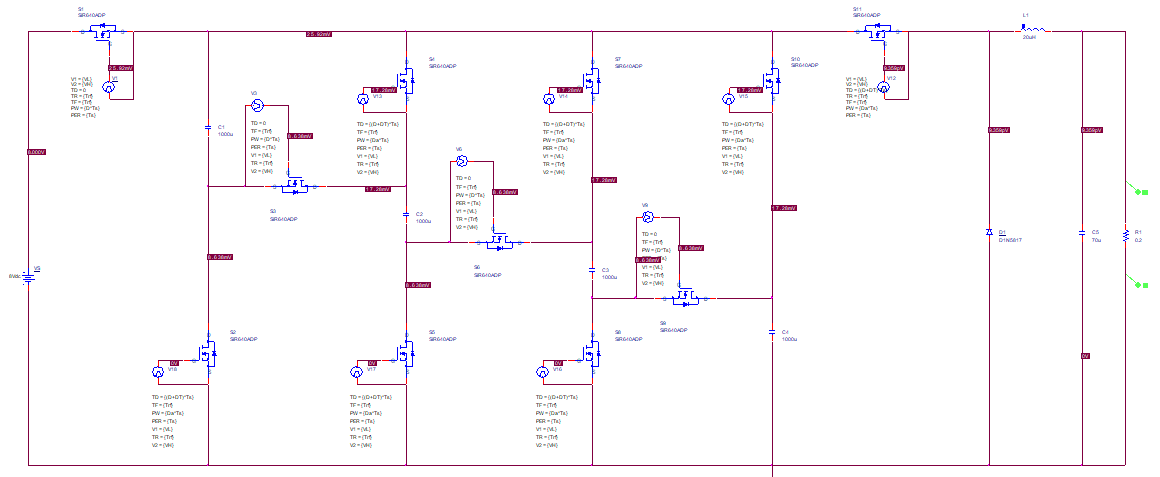Select diode D1 symbol
The width and height of the screenshot is (1160, 477).
(x=990, y=232)
